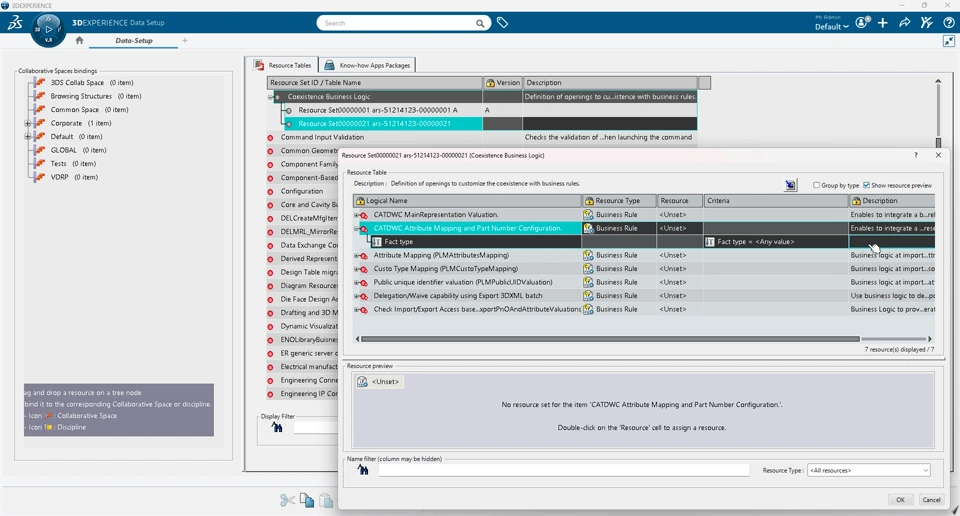Add new tab with plus button
The height and width of the screenshot is (516, 960).
pos(185,40)
